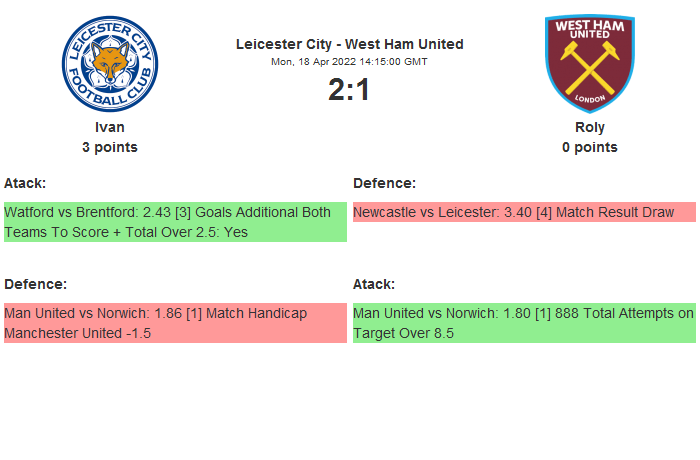Click the Leicester City club crest
The width and height of the screenshot is (700, 460).
coord(110,64)
